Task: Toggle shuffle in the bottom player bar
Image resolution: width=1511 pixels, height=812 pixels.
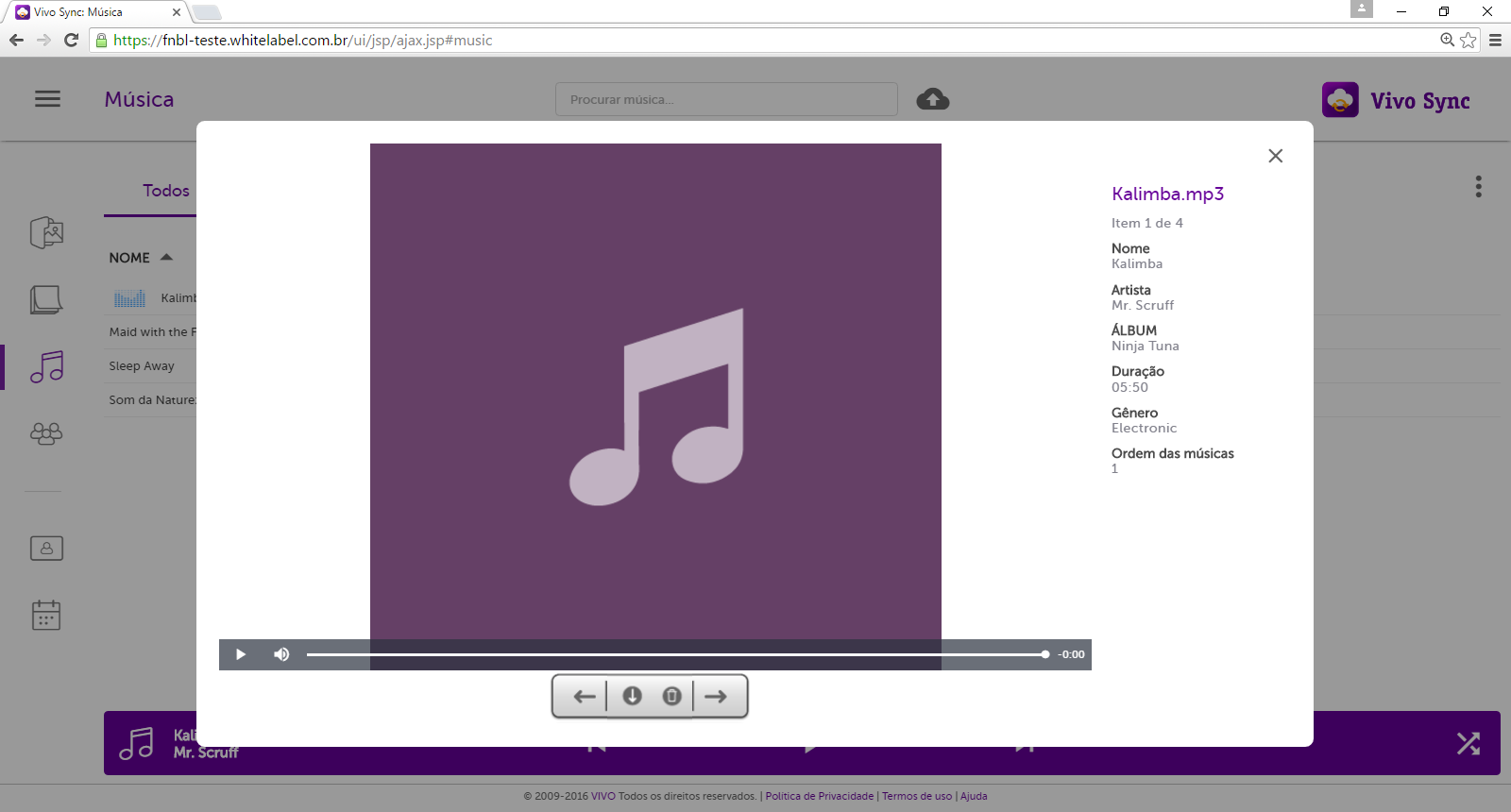Action: (1469, 743)
